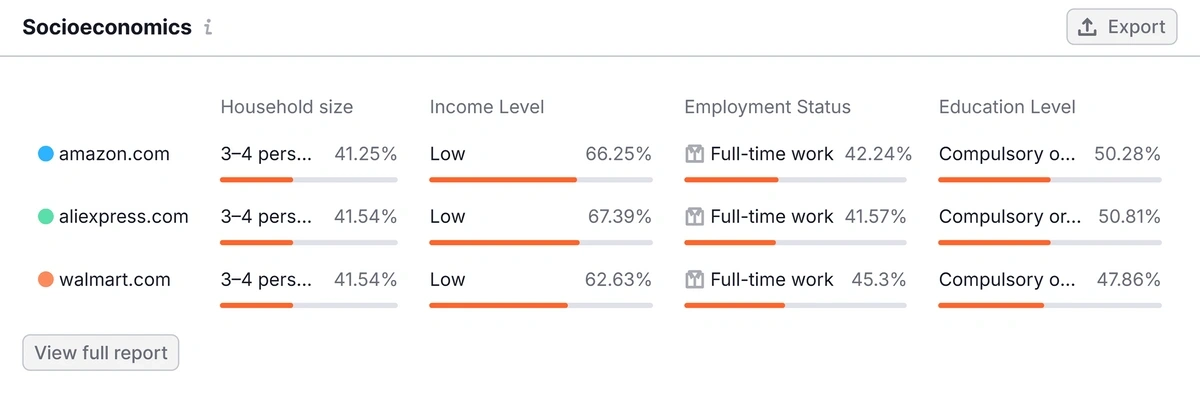Click walmart.com's 47.86% education bar

pos(1050,305)
